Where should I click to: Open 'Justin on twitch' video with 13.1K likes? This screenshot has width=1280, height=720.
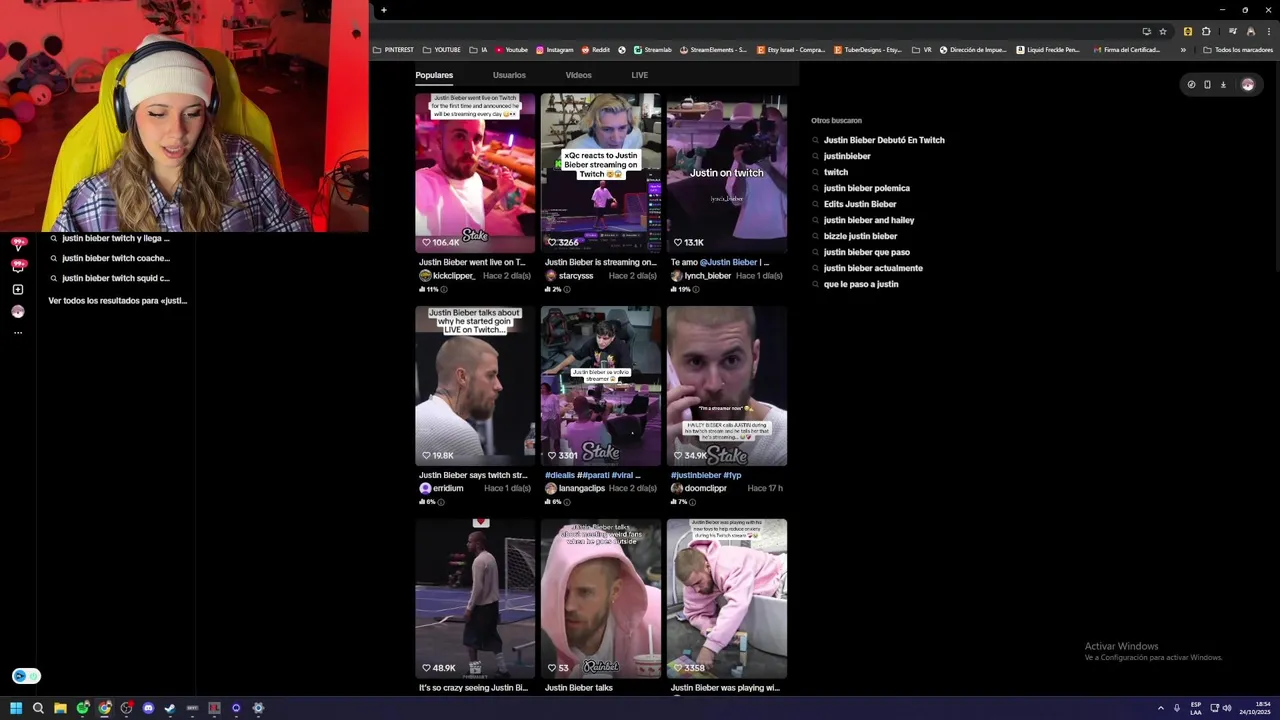tap(727, 173)
